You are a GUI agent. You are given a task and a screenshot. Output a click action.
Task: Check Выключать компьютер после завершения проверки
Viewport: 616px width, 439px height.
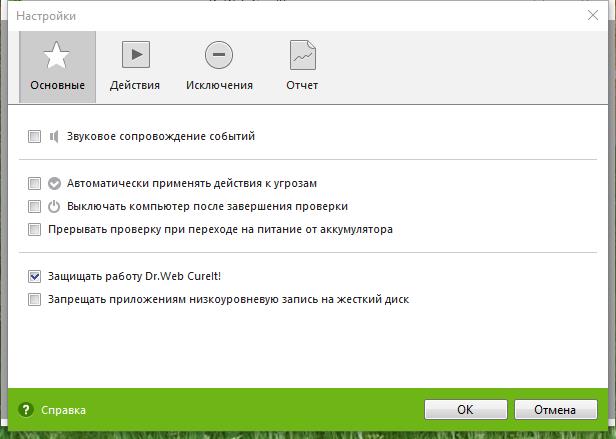35,206
